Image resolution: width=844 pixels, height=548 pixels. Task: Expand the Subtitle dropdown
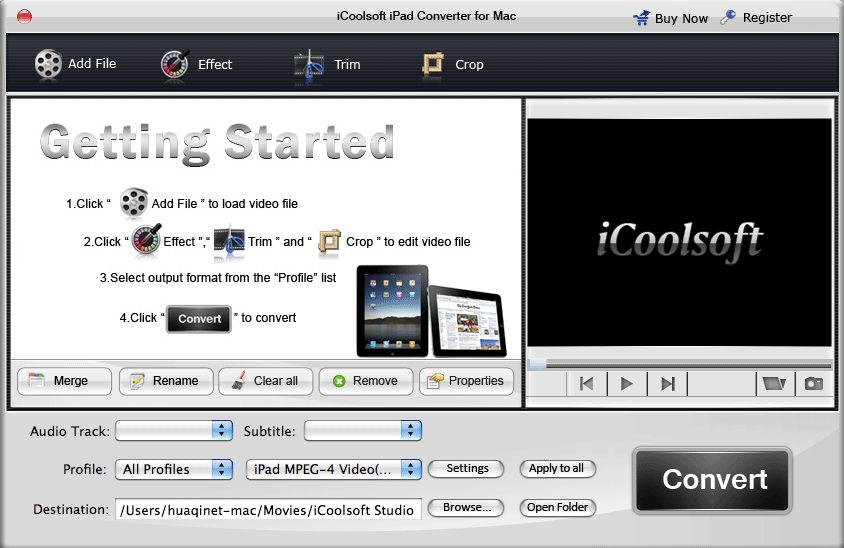click(363, 431)
